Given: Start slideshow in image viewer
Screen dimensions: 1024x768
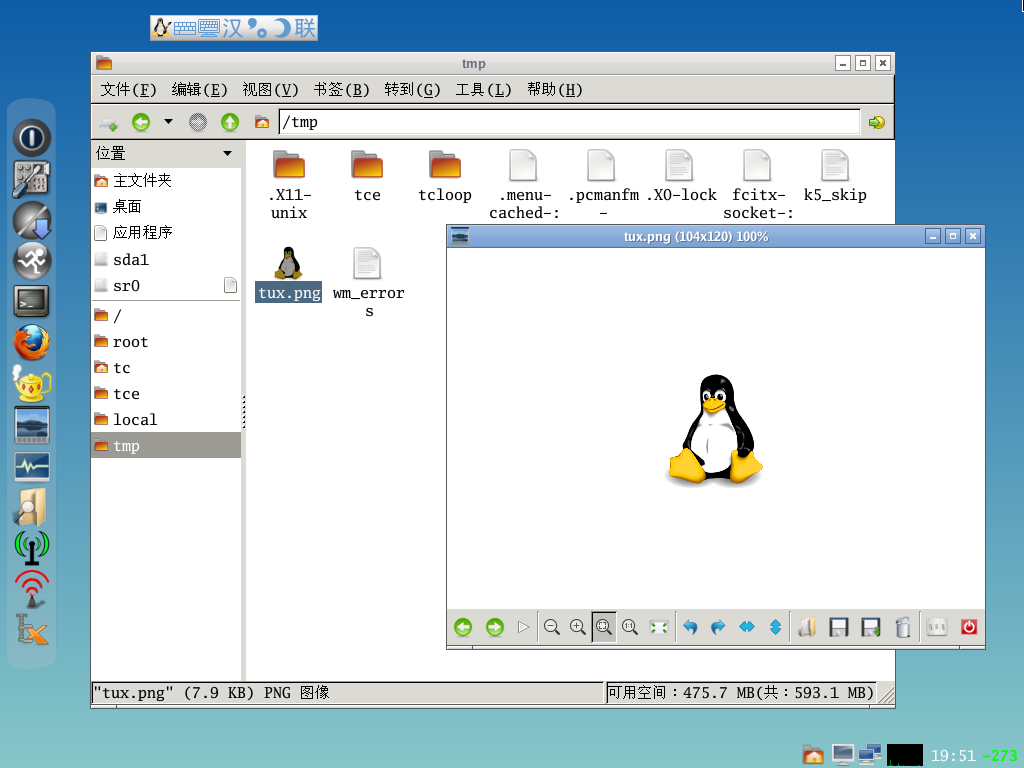Looking at the screenshot, I should click(523, 628).
